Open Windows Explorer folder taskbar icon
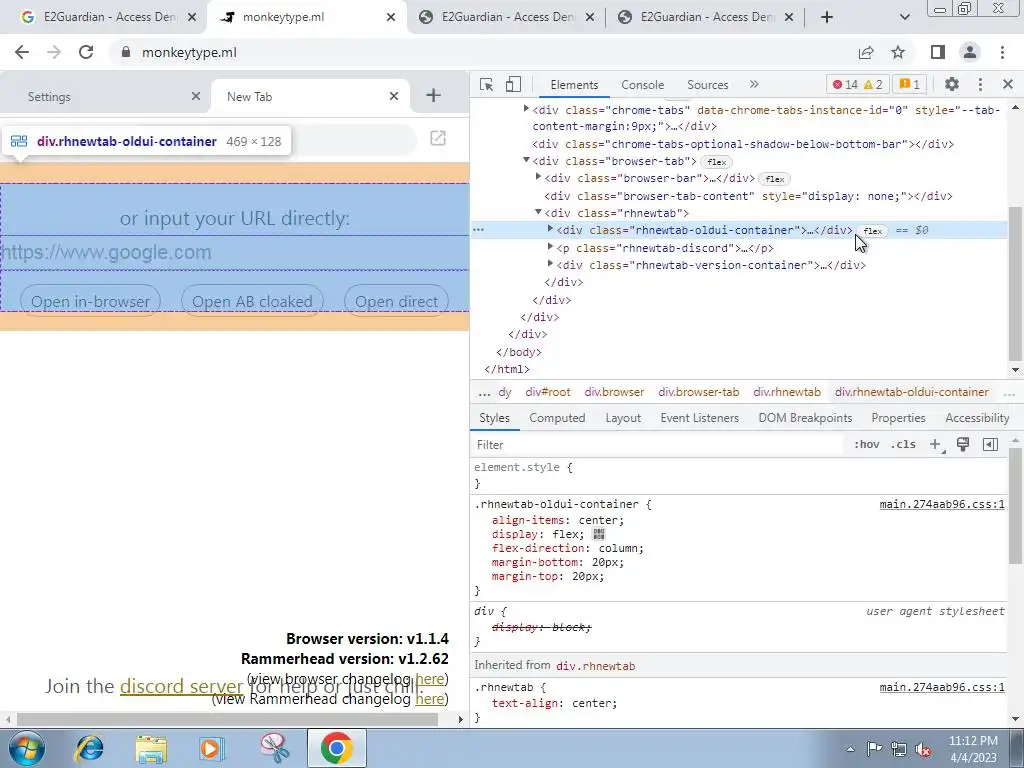This screenshot has height=768, width=1024. 151,749
